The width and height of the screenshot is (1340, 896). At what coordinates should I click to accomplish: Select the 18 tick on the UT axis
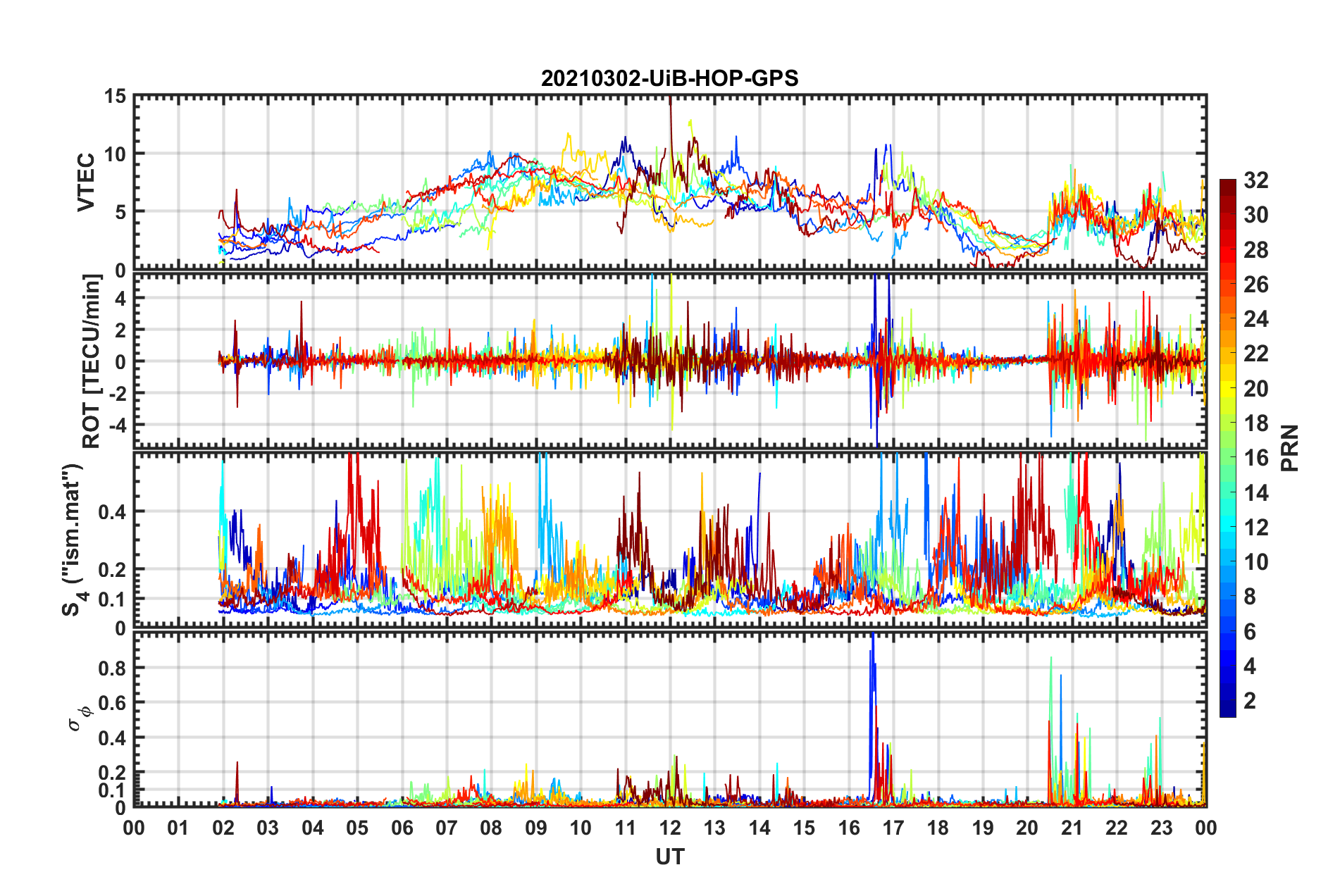click(938, 828)
